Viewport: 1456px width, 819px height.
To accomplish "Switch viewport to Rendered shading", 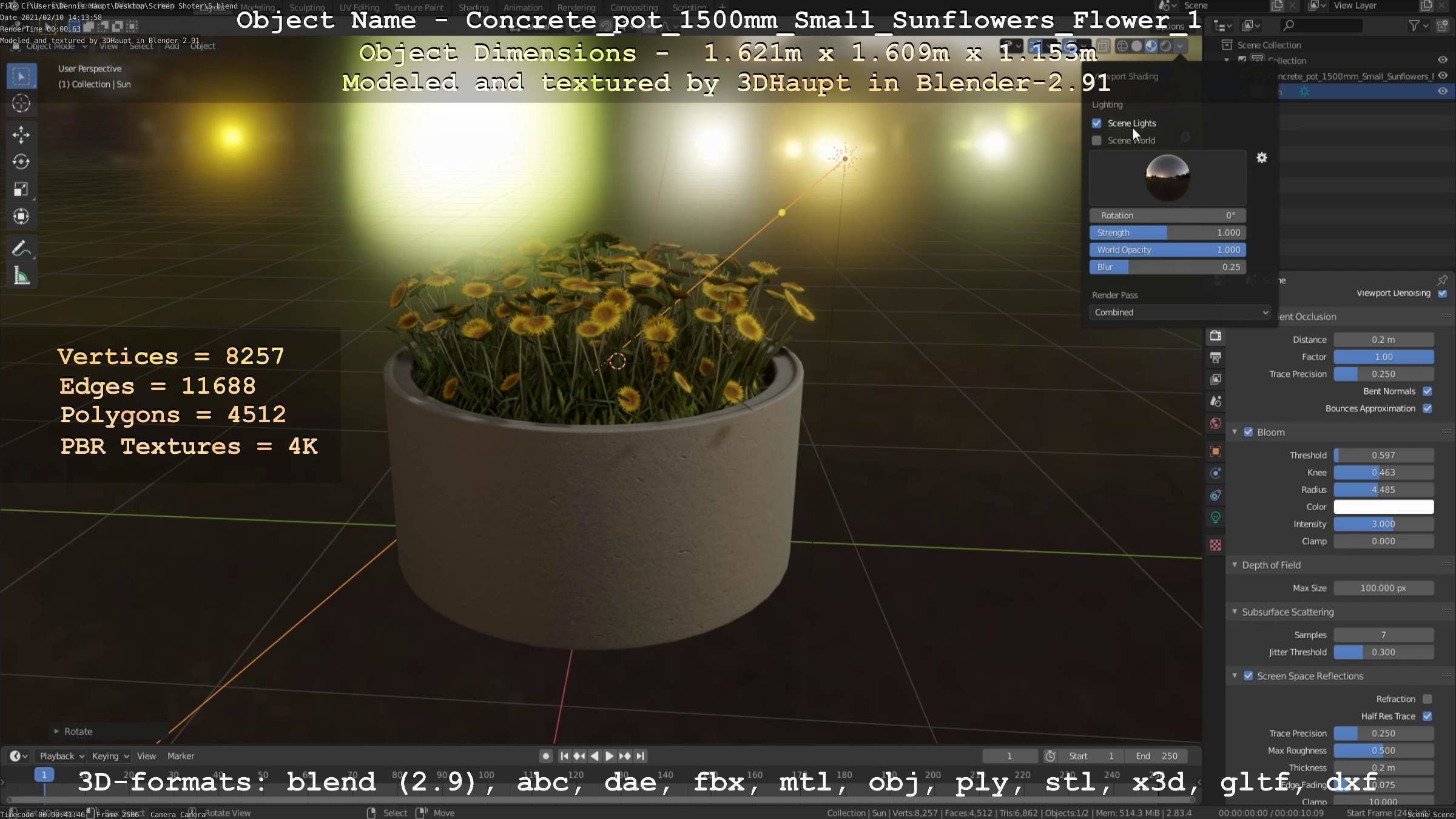I will (1165, 46).
